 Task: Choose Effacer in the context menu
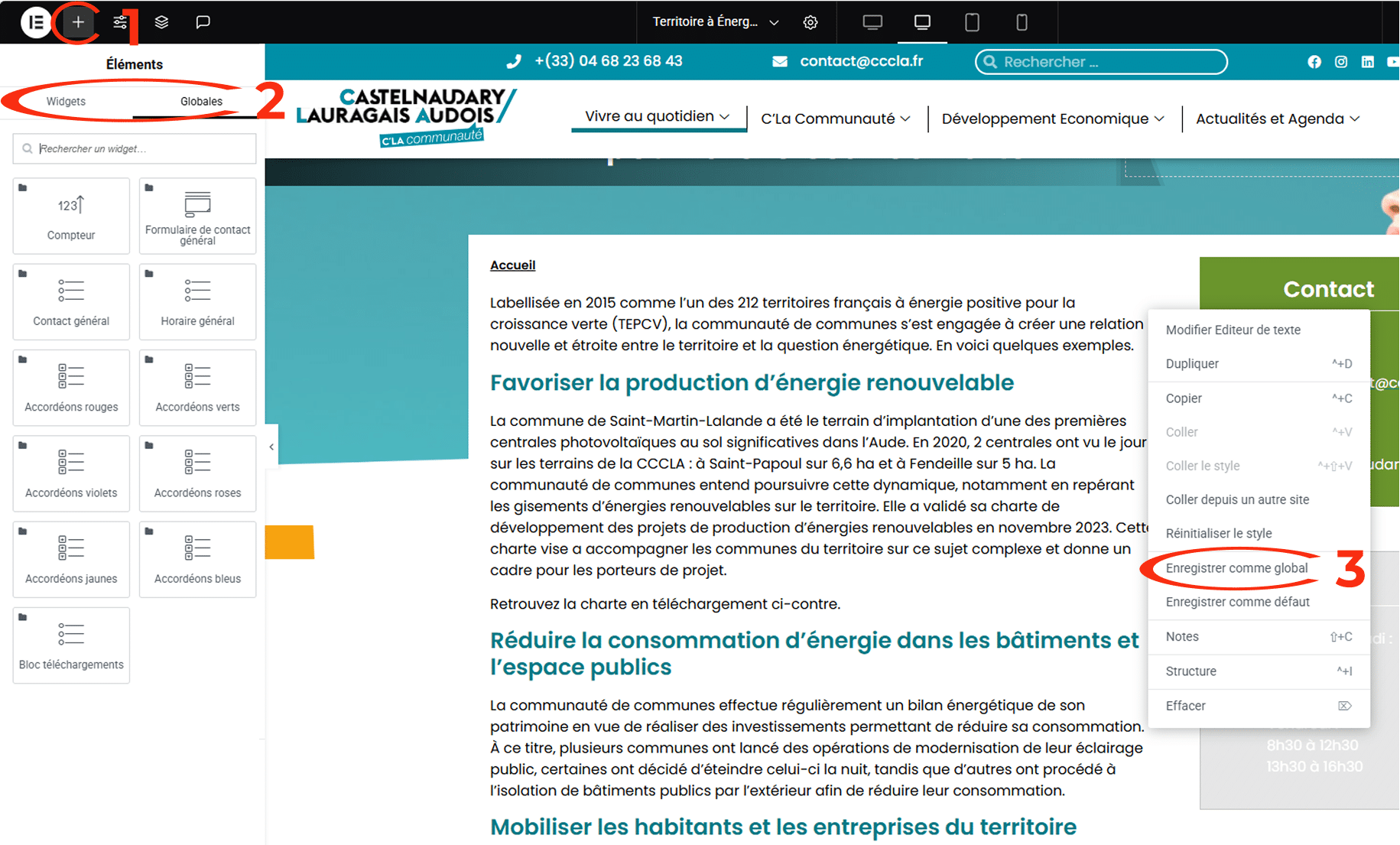click(1259, 706)
